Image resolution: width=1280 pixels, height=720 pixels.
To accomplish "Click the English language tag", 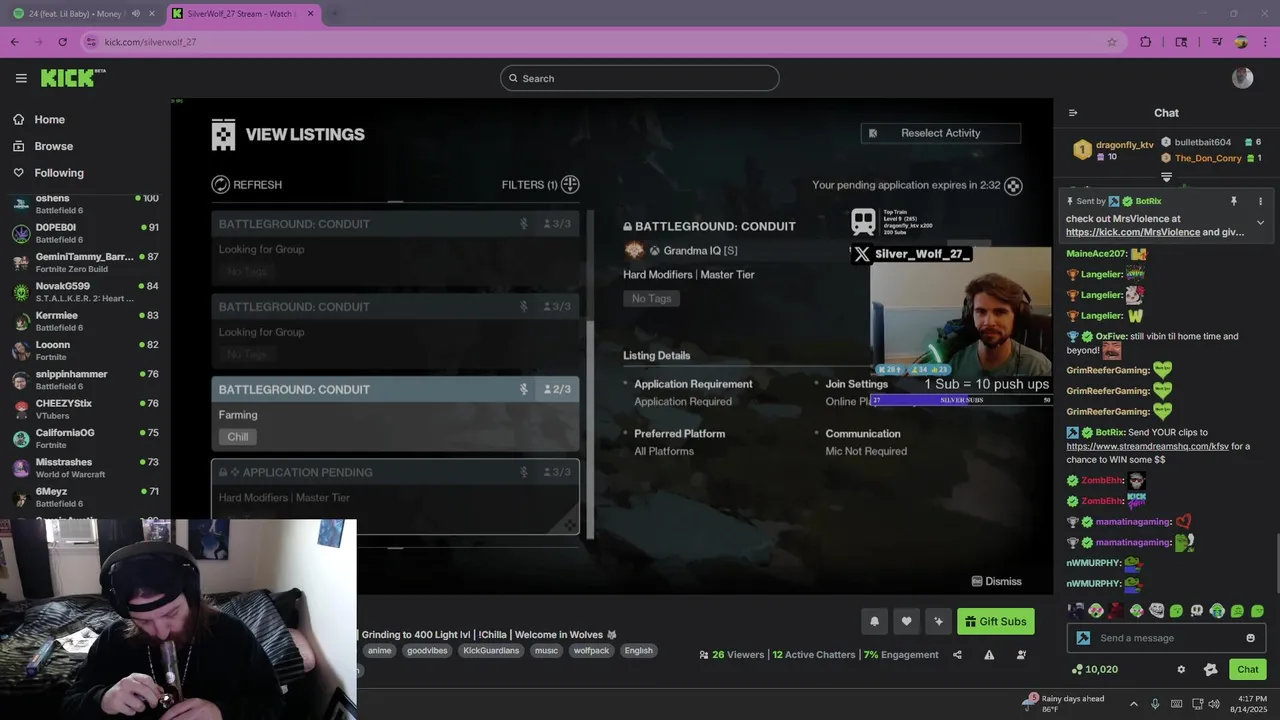I will pyautogui.click(x=638, y=650).
